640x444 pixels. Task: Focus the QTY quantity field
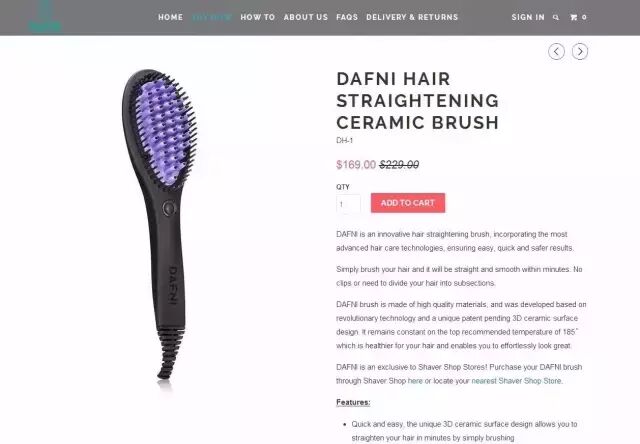(x=348, y=204)
